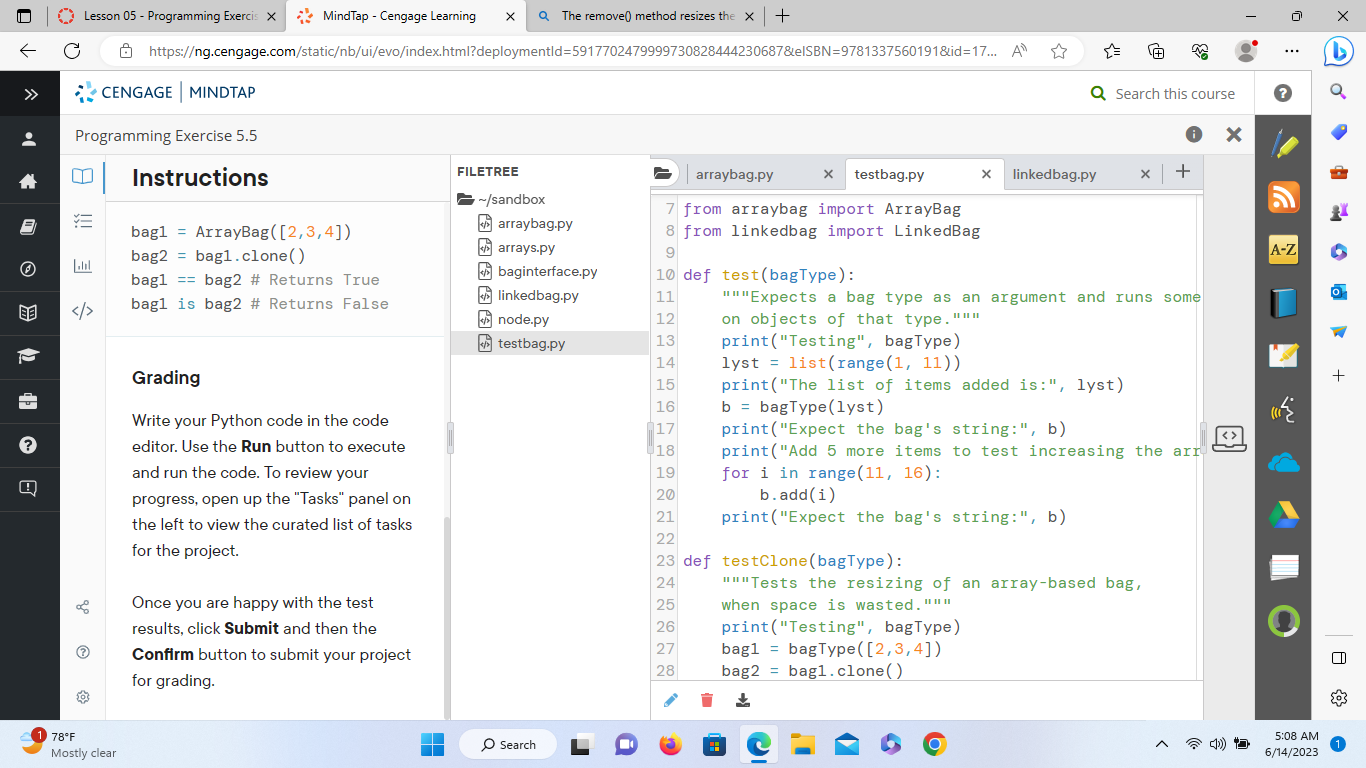Go to the course home icon
The image size is (1366, 768).
coord(29,182)
